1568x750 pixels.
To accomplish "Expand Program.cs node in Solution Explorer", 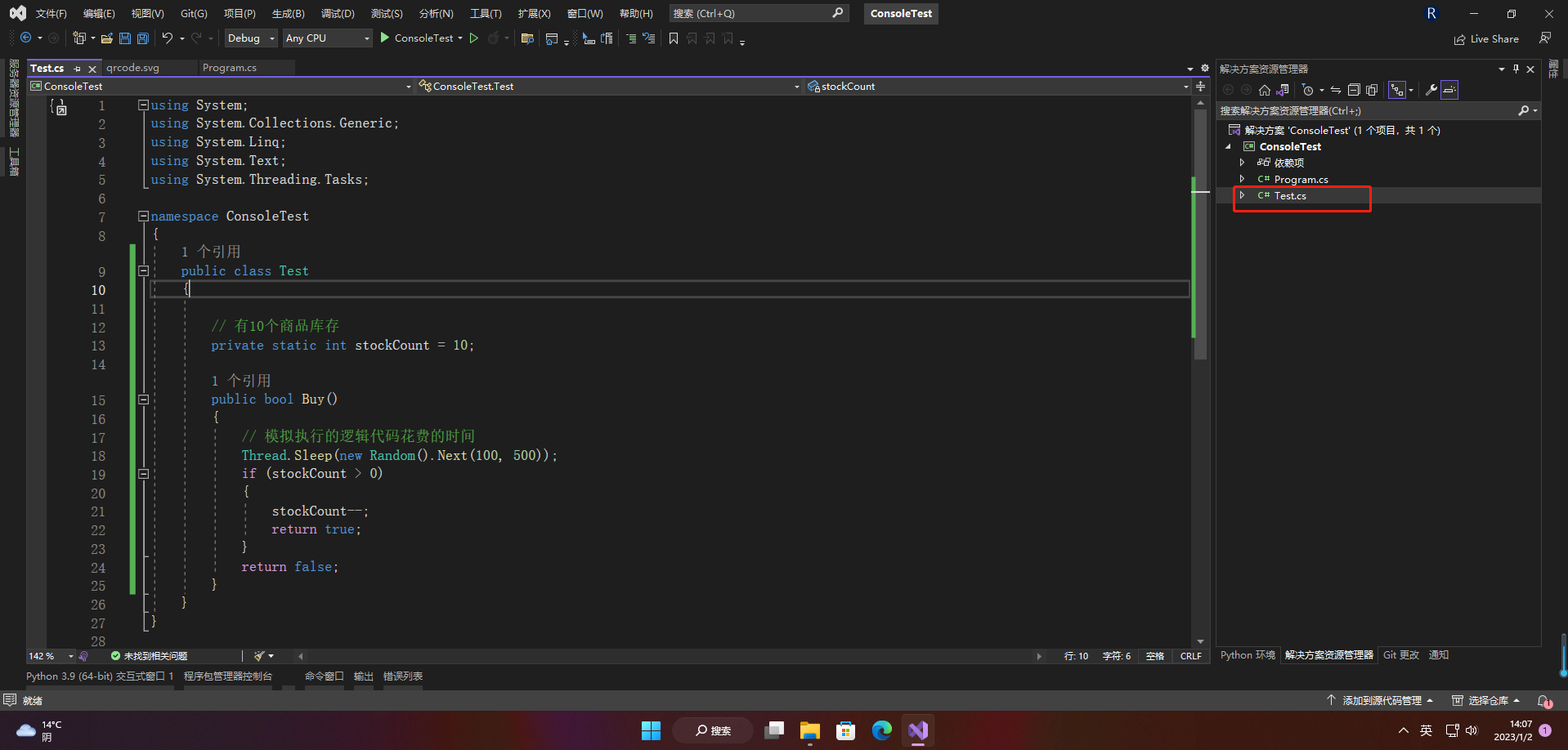I will (x=1242, y=179).
